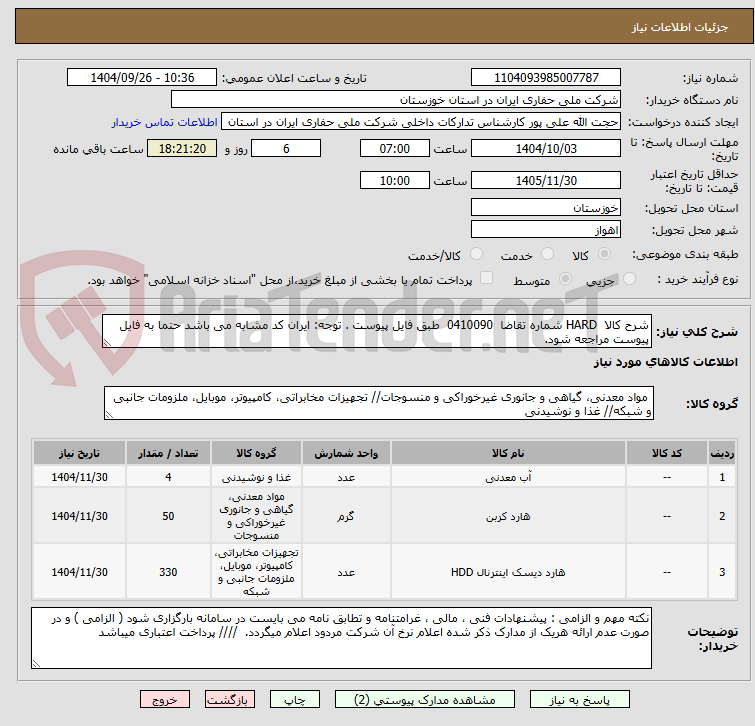Click the گروه کالا column header
The width and height of the screenshot is (755, 726).
click(256, 453)
